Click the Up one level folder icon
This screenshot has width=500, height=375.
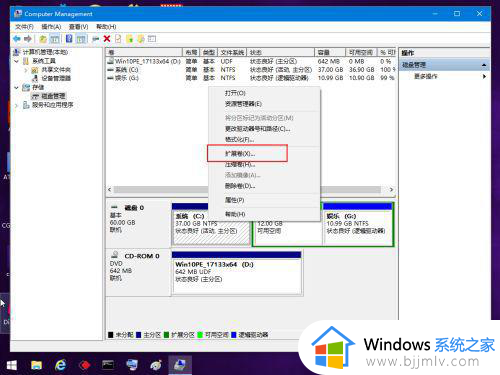pyautogui.click(x=43, y=39)
